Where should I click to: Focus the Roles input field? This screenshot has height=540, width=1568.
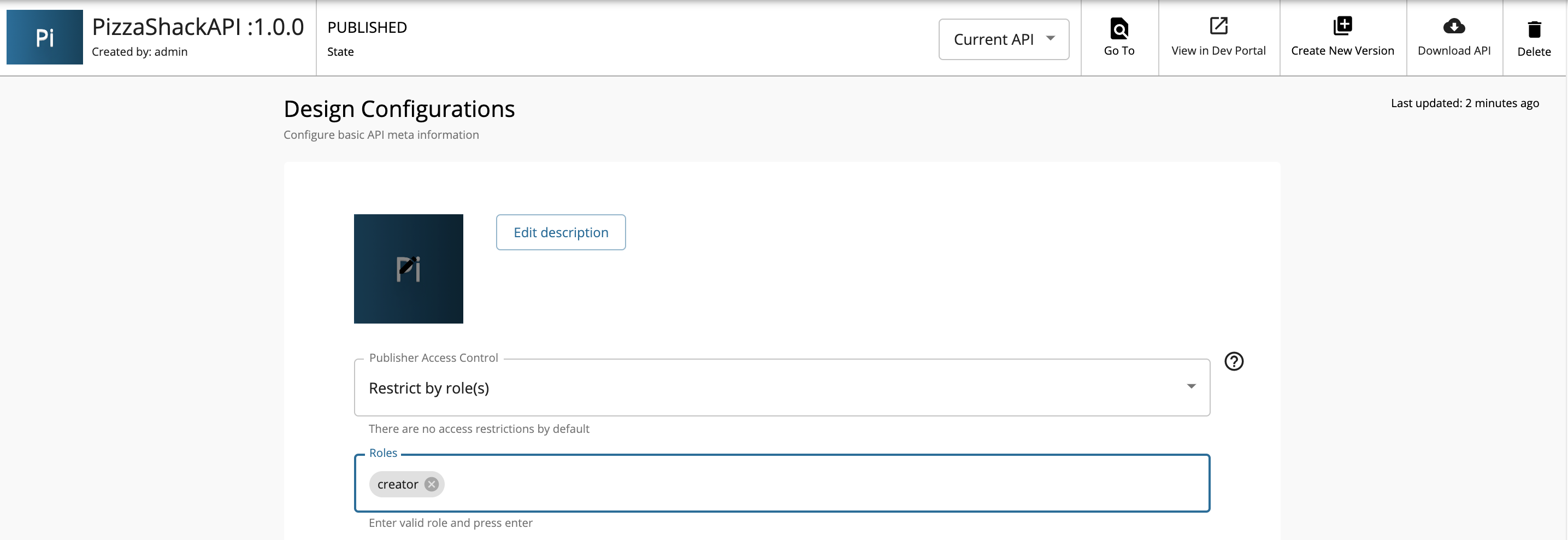pyautogui.click(x=791, y=484)
